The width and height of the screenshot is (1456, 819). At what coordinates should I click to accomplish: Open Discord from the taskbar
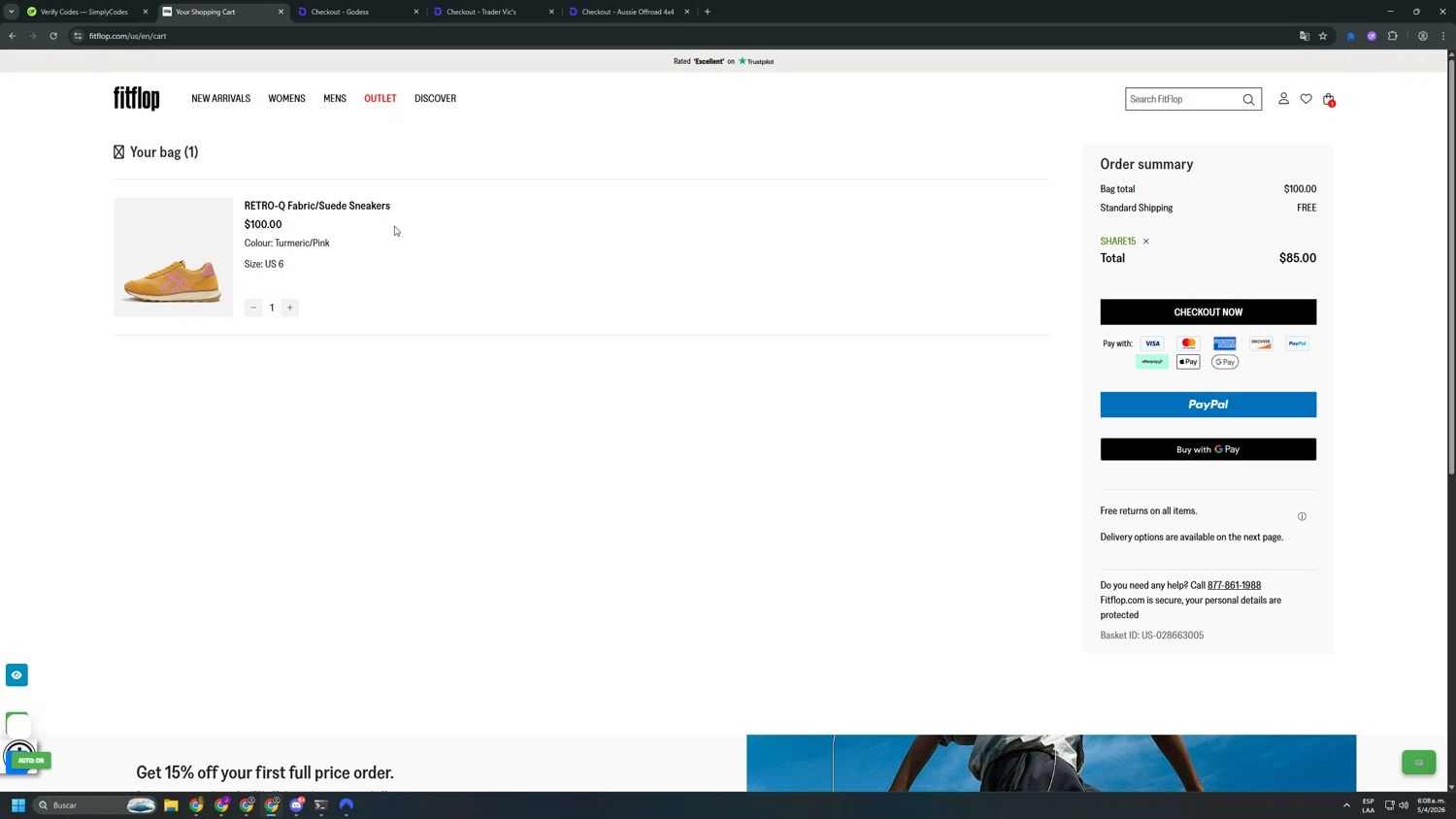point(297,805)
